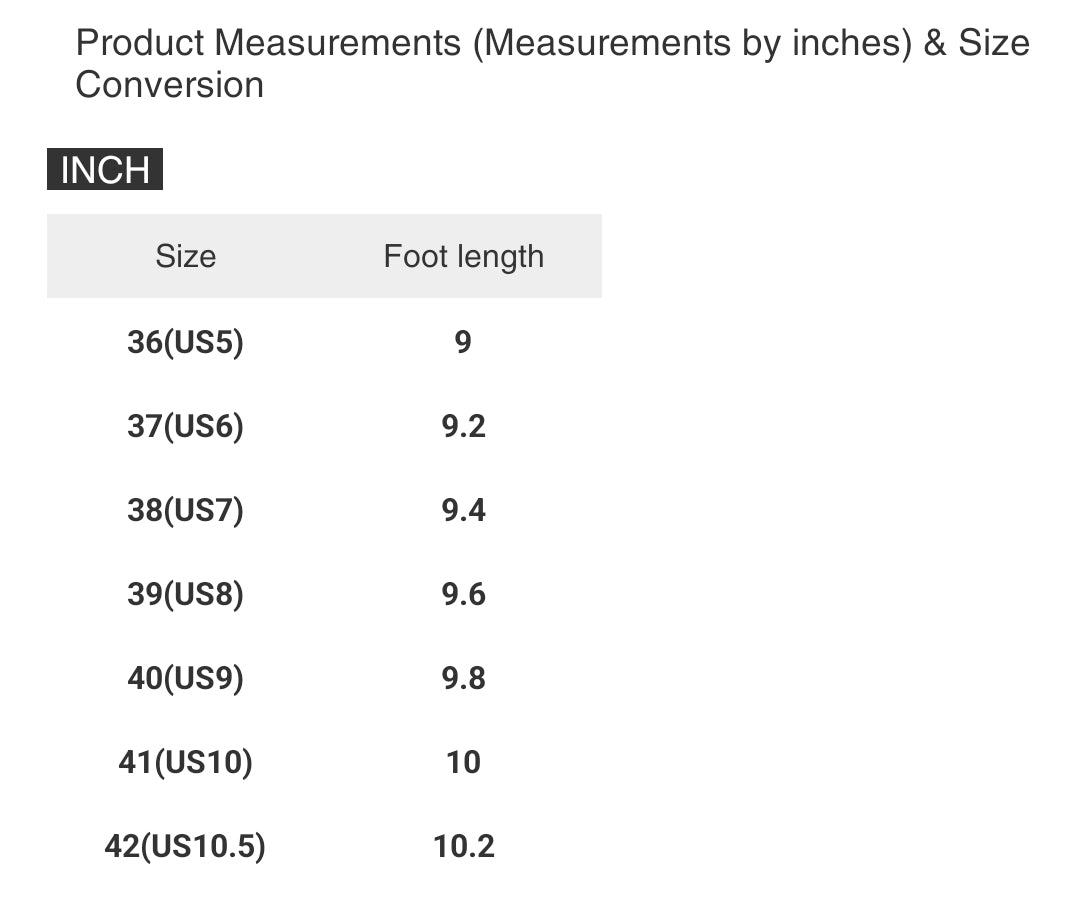Click the foot length value for 36(US5)
The image size is (1080, 904).
(462, 343)
